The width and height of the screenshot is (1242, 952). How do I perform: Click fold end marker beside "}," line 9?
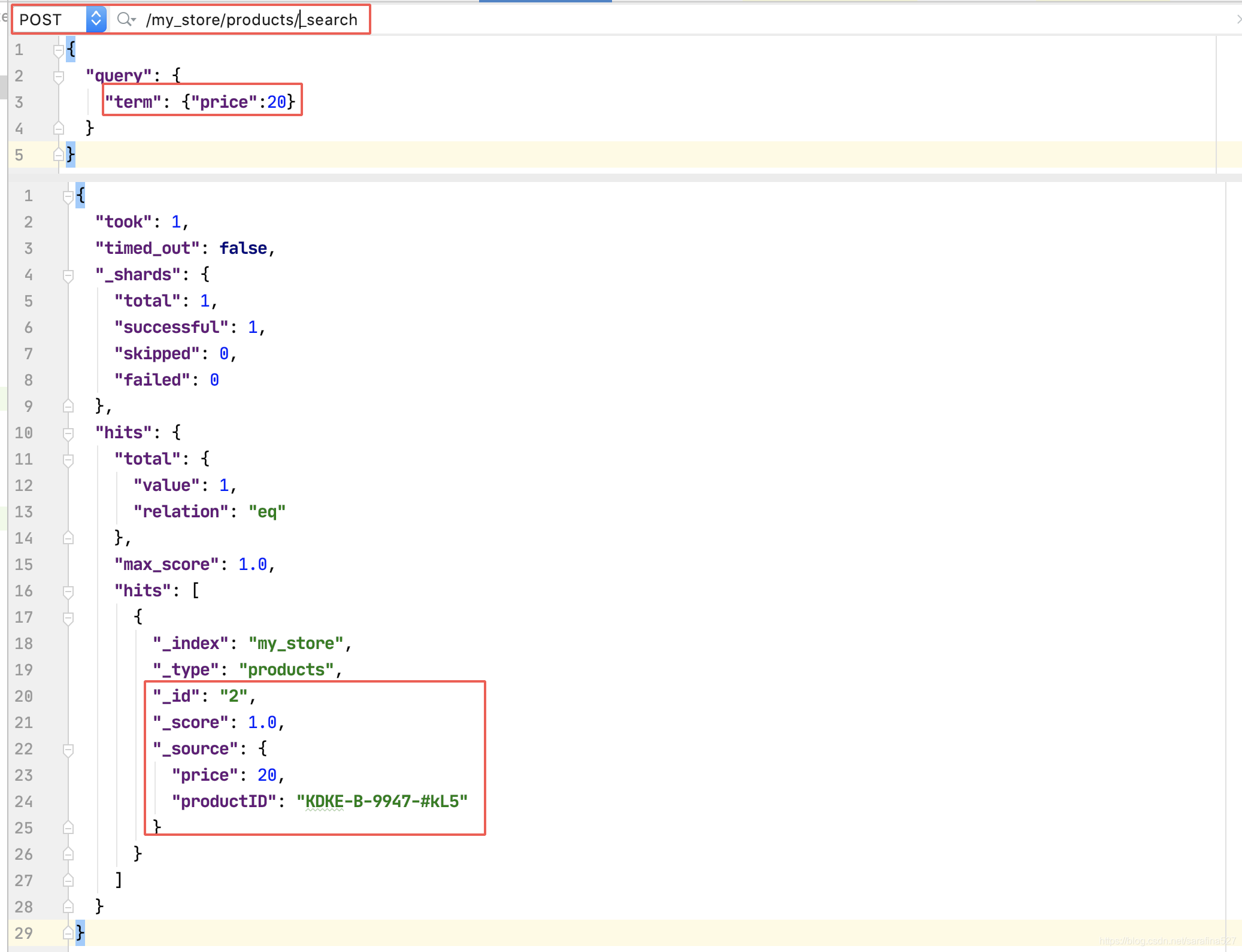(x=68, y=407)
